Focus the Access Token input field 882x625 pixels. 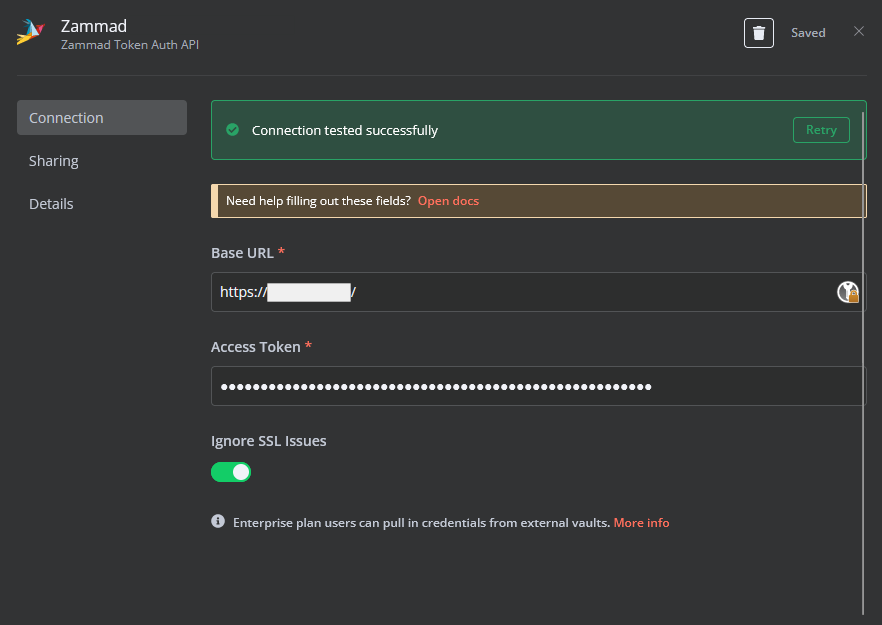538,386
